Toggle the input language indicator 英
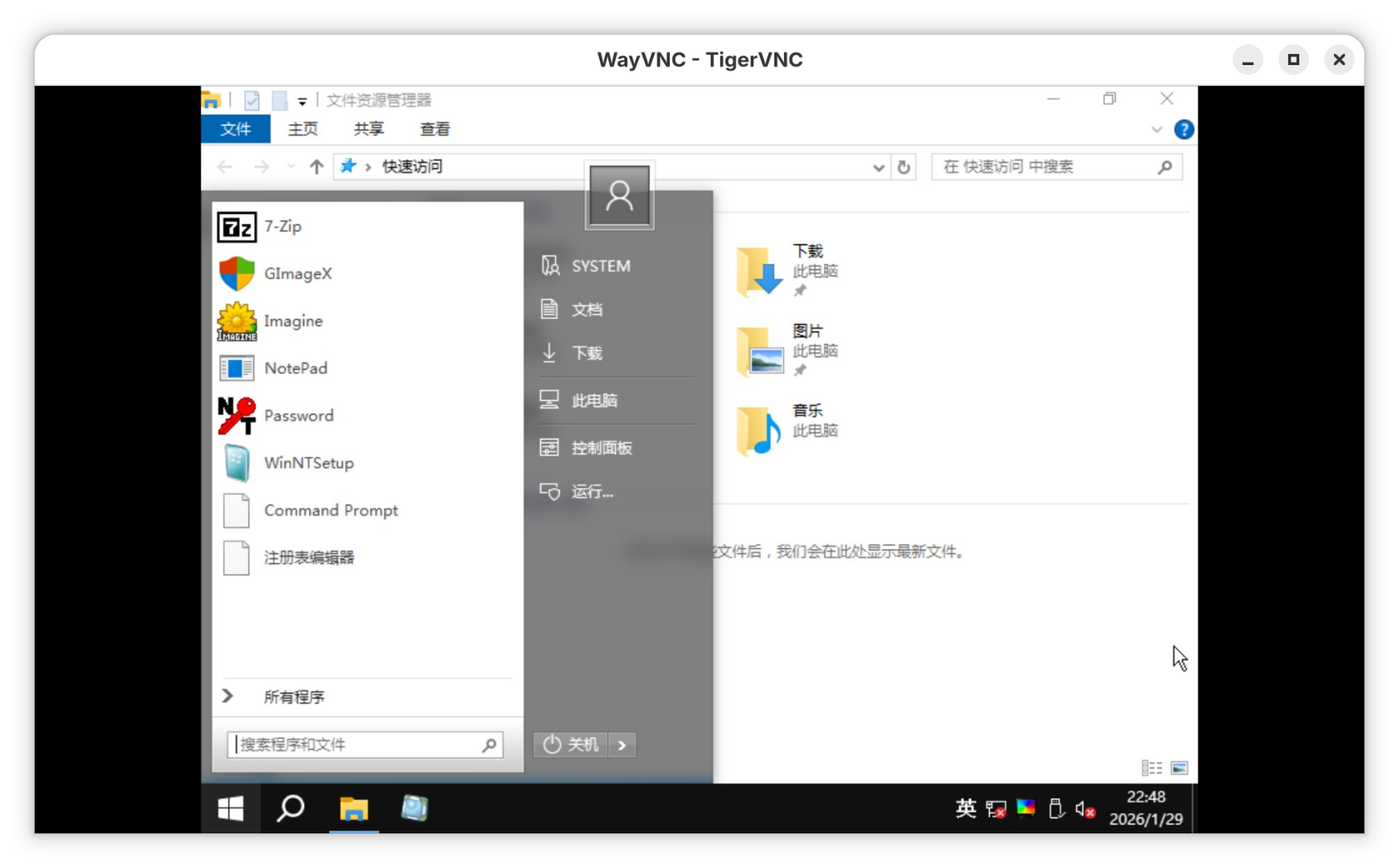The image size is (1399, 868). click(x=966, y=809)
